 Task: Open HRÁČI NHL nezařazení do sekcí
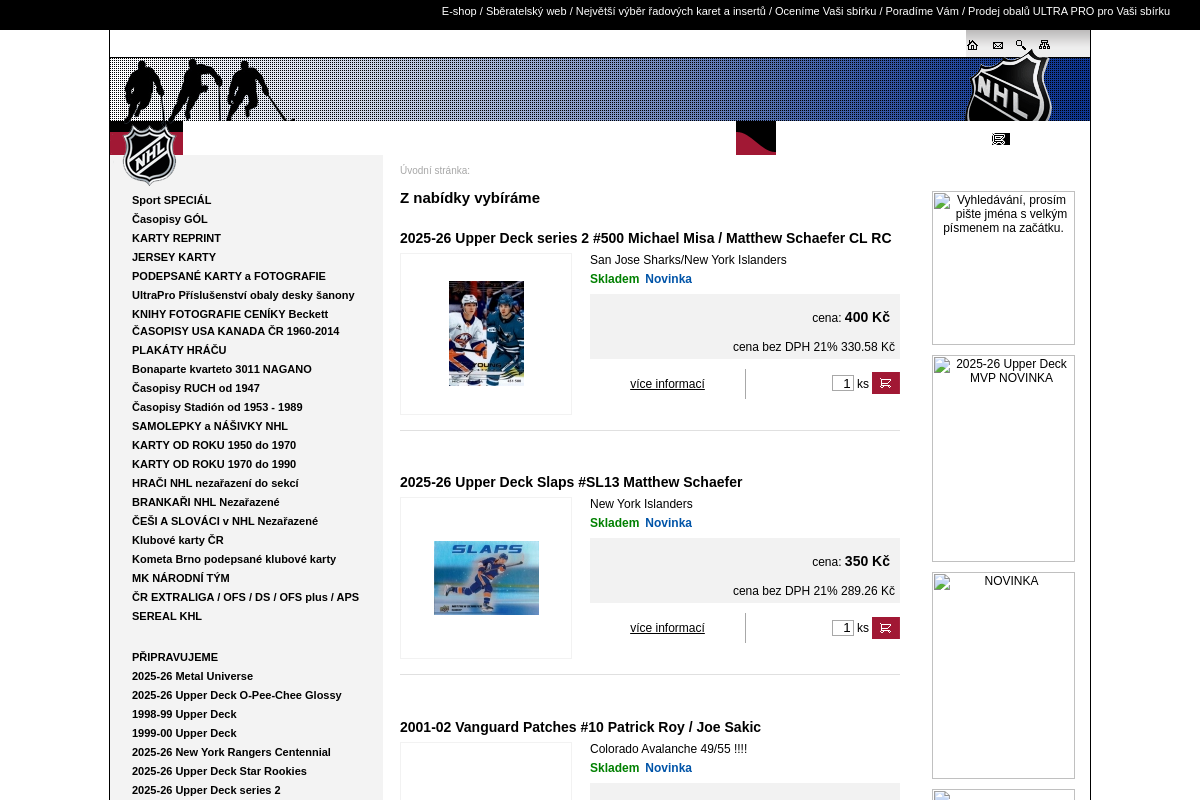215,483
